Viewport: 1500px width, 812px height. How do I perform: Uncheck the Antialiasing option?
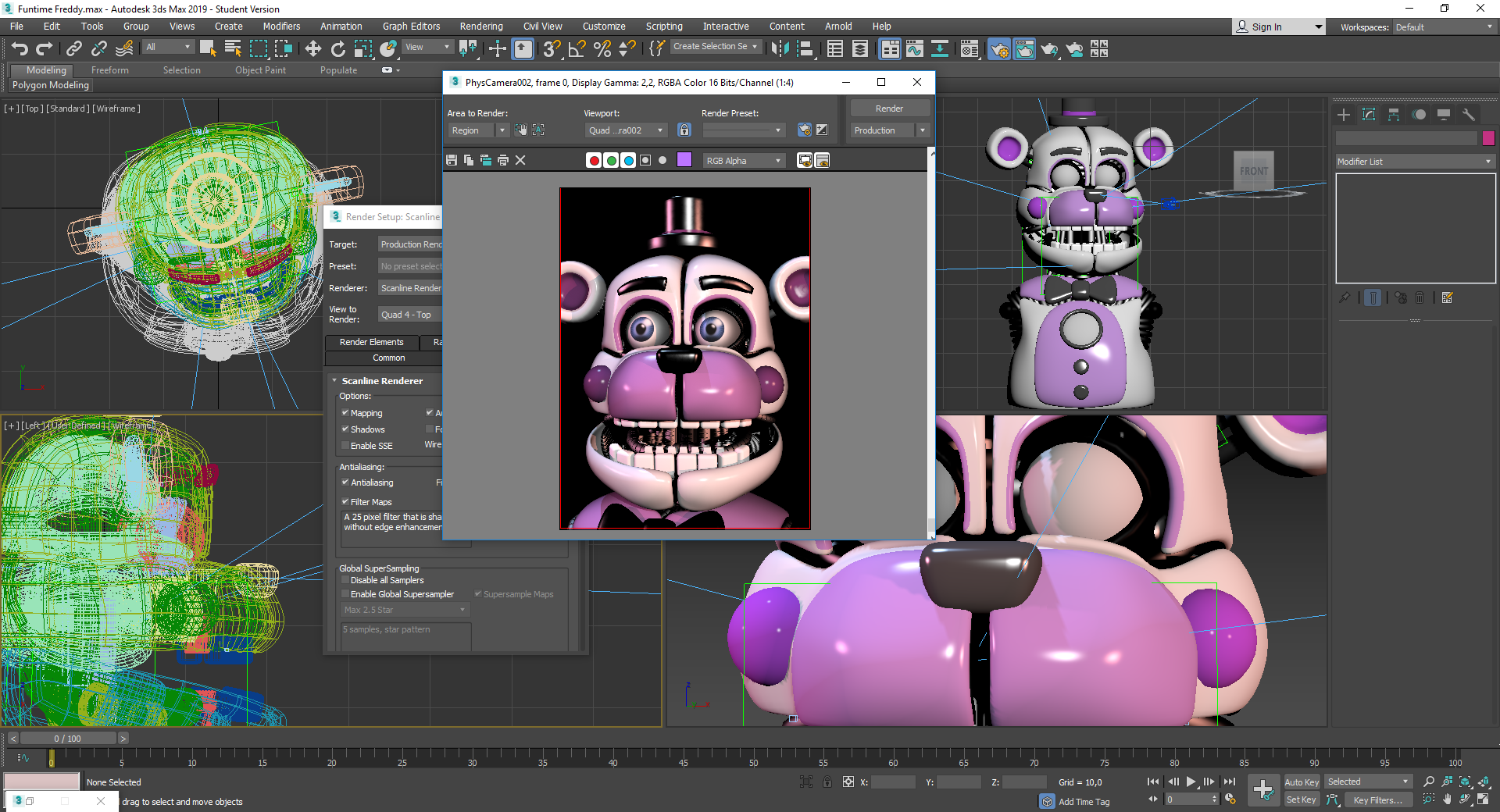(x=345, y=482)
